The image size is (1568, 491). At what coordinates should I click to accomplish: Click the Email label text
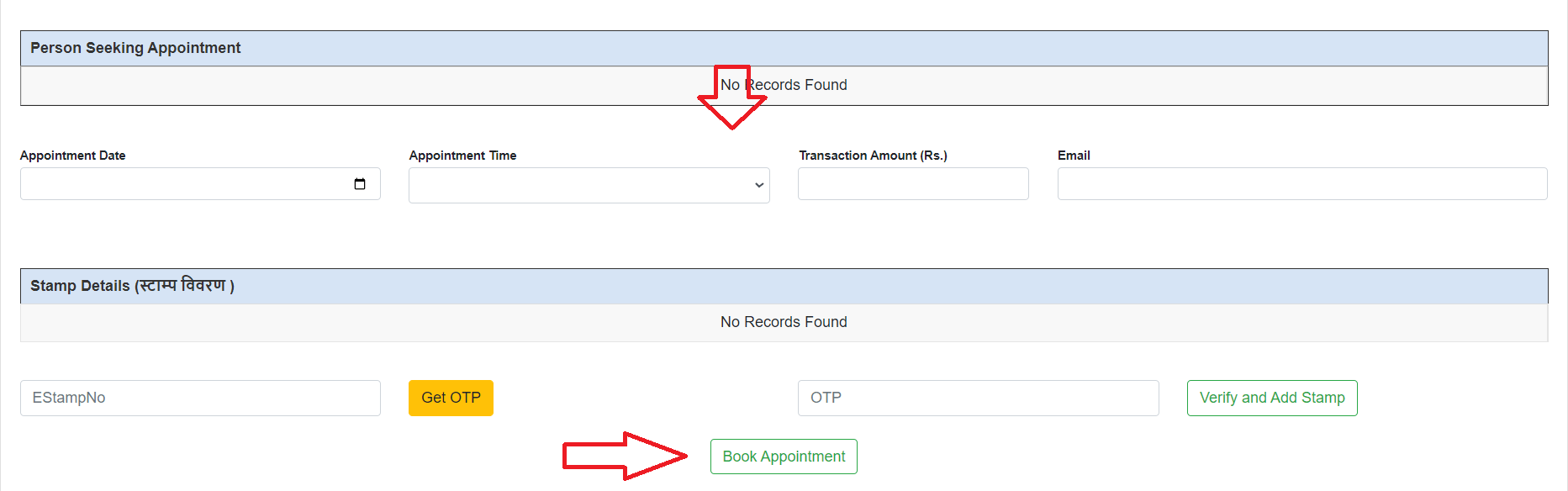(1074, 156)
